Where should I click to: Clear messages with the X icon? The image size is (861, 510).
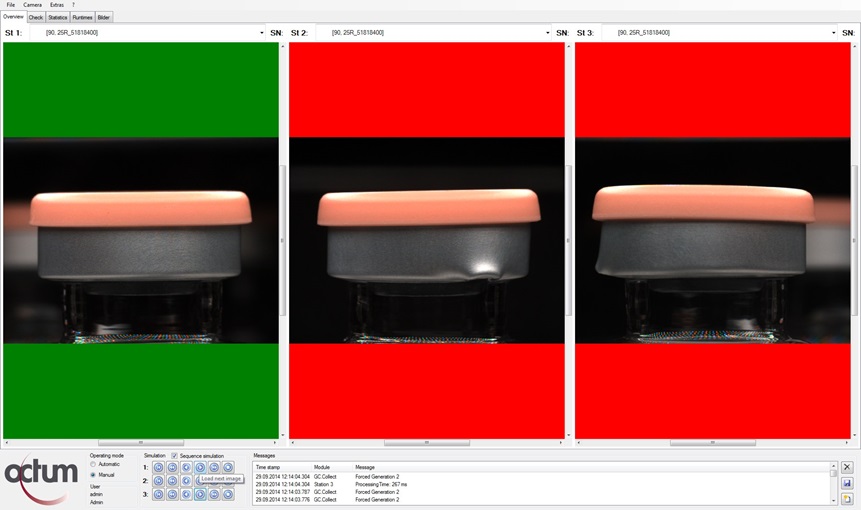tap(847, 467)
